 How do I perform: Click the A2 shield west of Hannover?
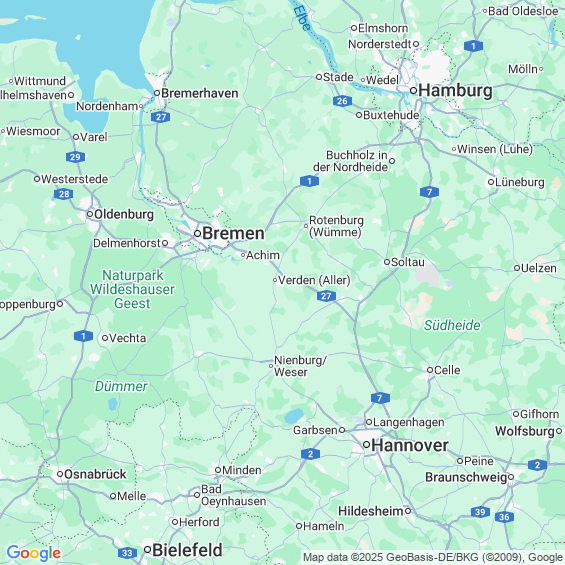[x=311, y=454]
